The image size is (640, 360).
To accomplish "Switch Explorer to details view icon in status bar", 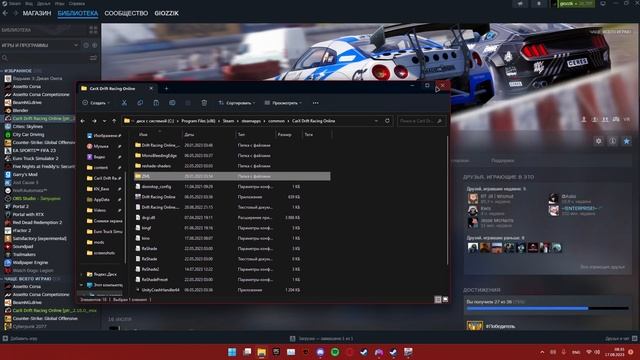I will point(438,300).
